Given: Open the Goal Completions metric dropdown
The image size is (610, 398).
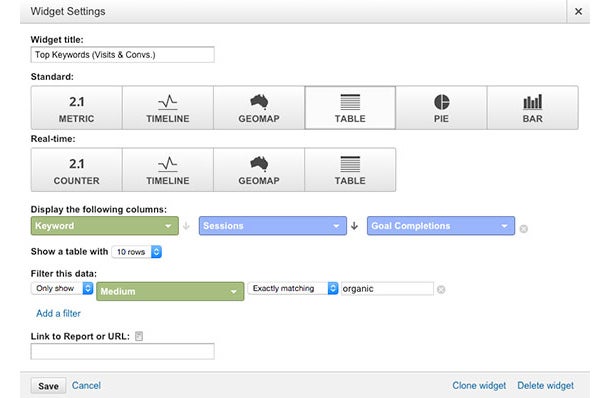Looking at the screenshot, I should [x=441, y=226].
